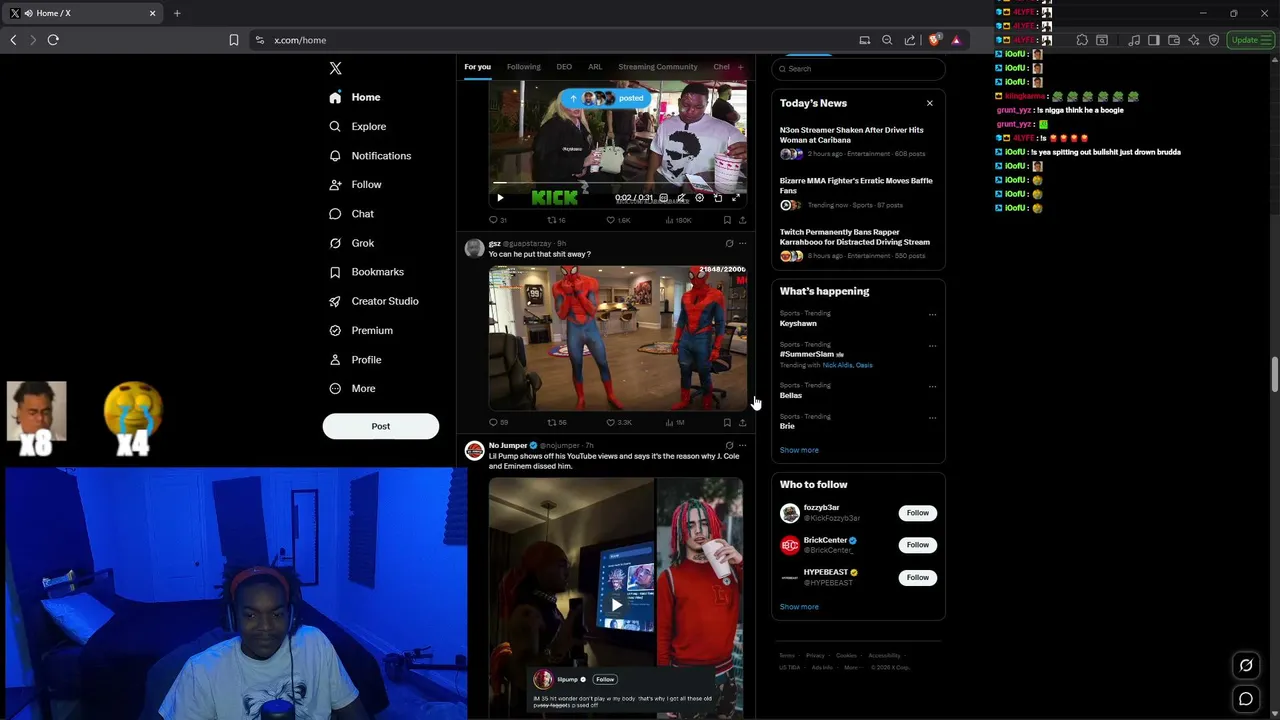The image size is (1280, 720).
Task: Open the Follow item in the sidebar
Action: 355,185
